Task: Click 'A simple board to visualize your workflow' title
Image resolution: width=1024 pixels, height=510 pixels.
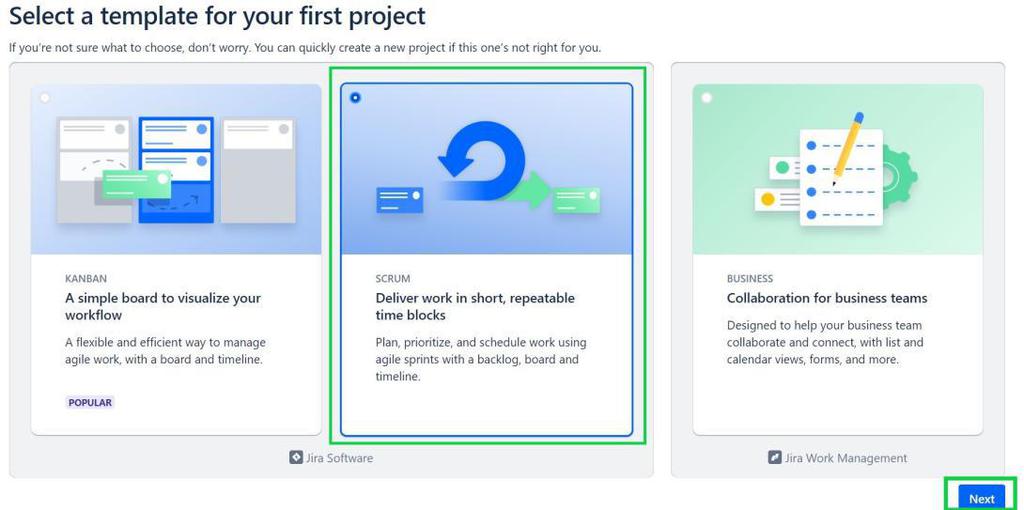Action: point(163,306)
